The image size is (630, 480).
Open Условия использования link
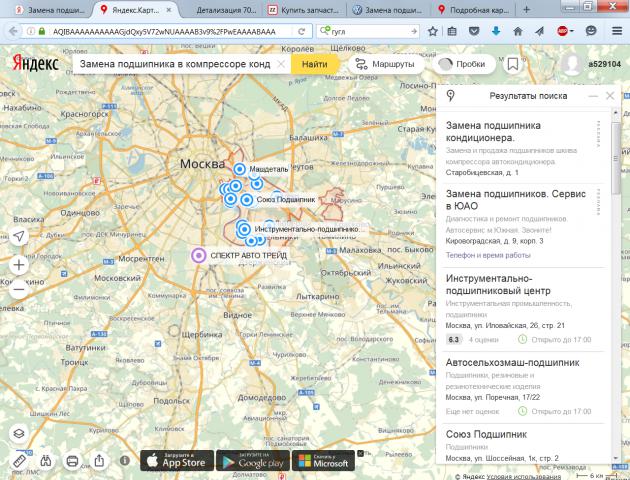524,476
